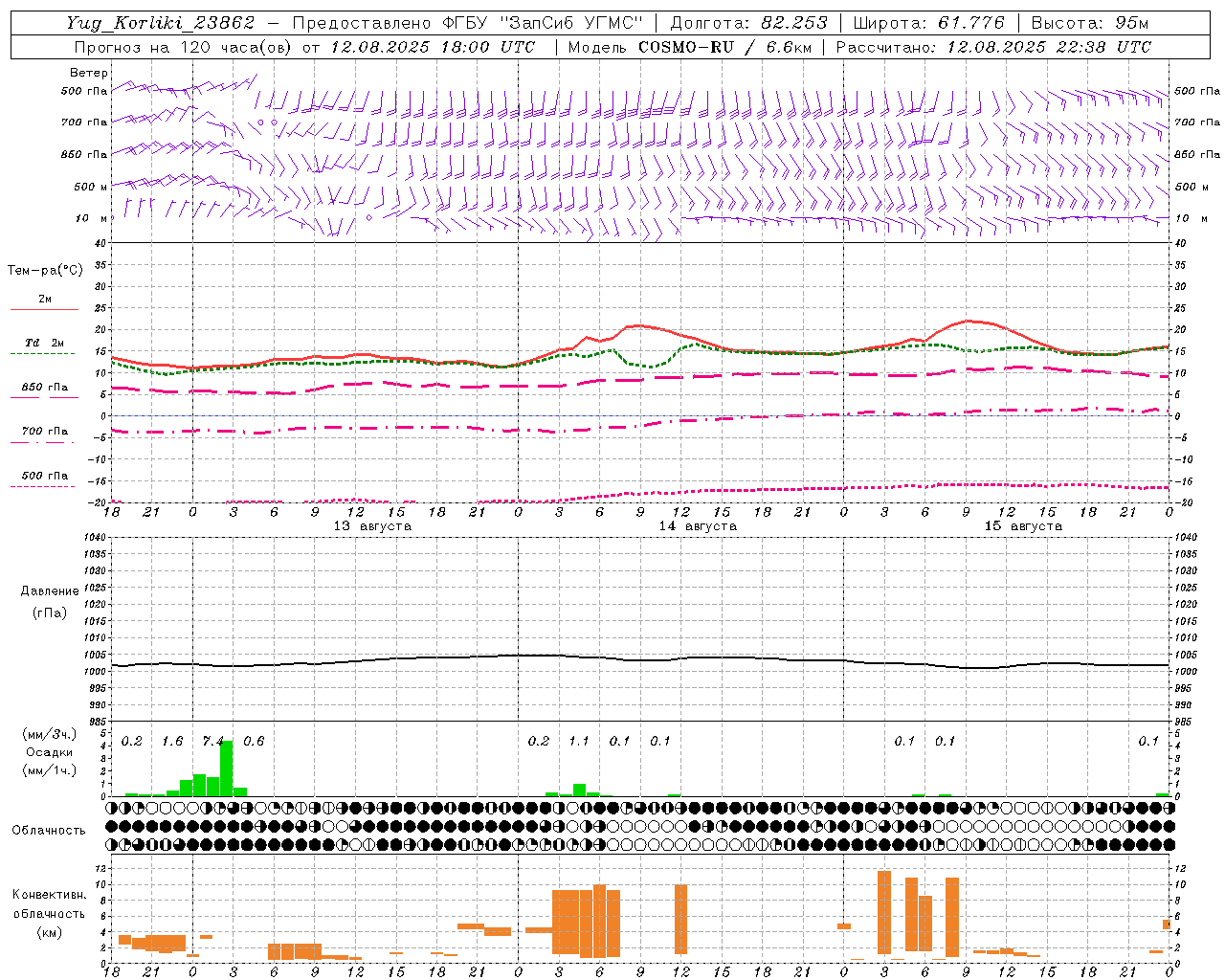The image size is (1225, 980).
Task: Click the 3-hour precipitation value '0.6'
Action: pyautogui.click(x=254, y=741)
